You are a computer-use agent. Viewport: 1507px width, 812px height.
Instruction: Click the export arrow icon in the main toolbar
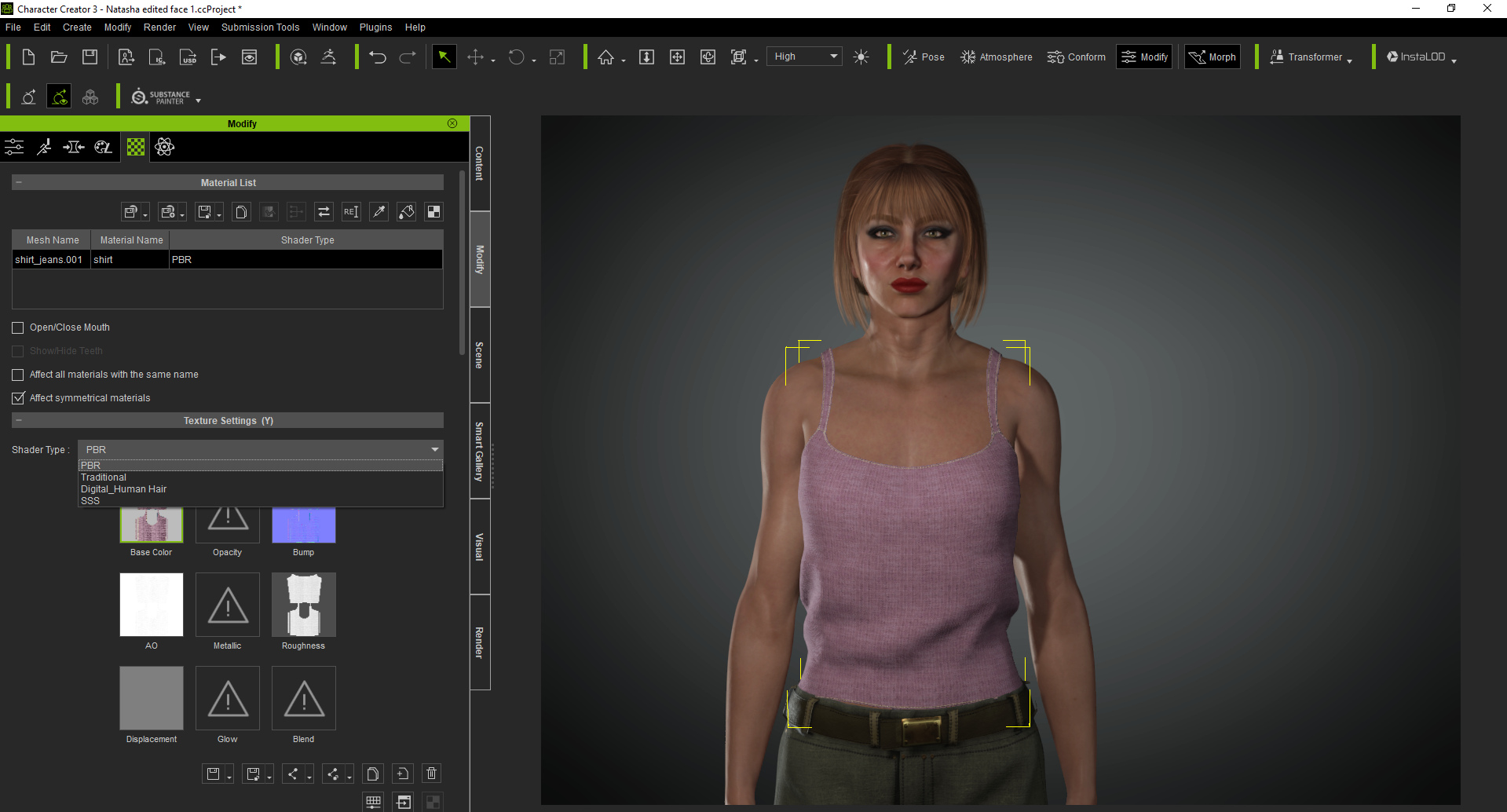(218, 57)
